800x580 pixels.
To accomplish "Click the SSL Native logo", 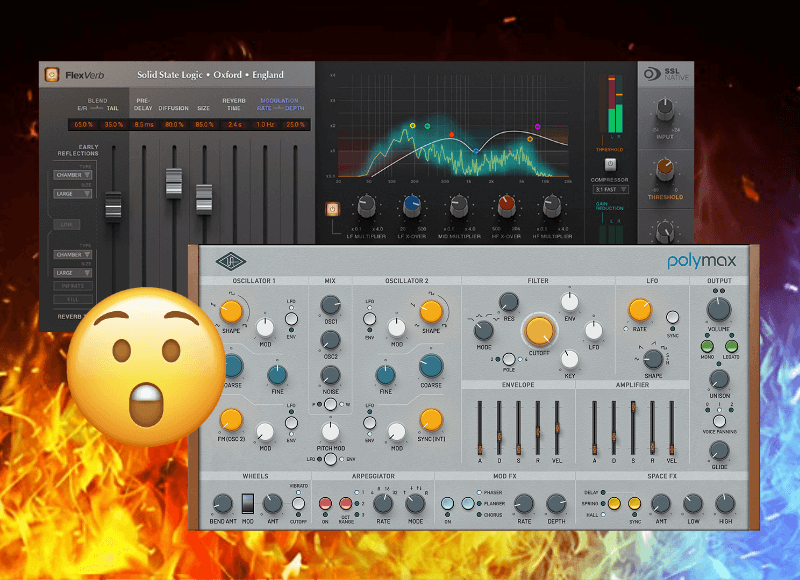I will [x=666, y=74].
